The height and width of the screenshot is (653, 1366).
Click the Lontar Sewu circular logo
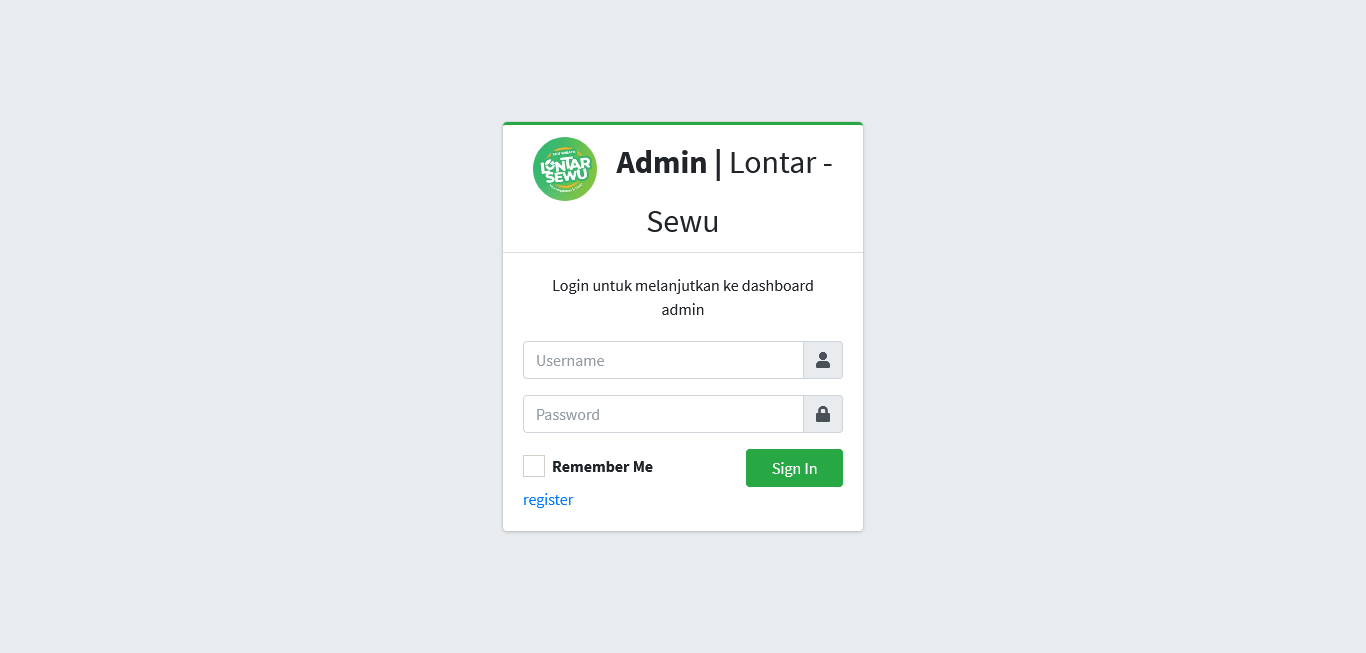[x=565, y=169]
